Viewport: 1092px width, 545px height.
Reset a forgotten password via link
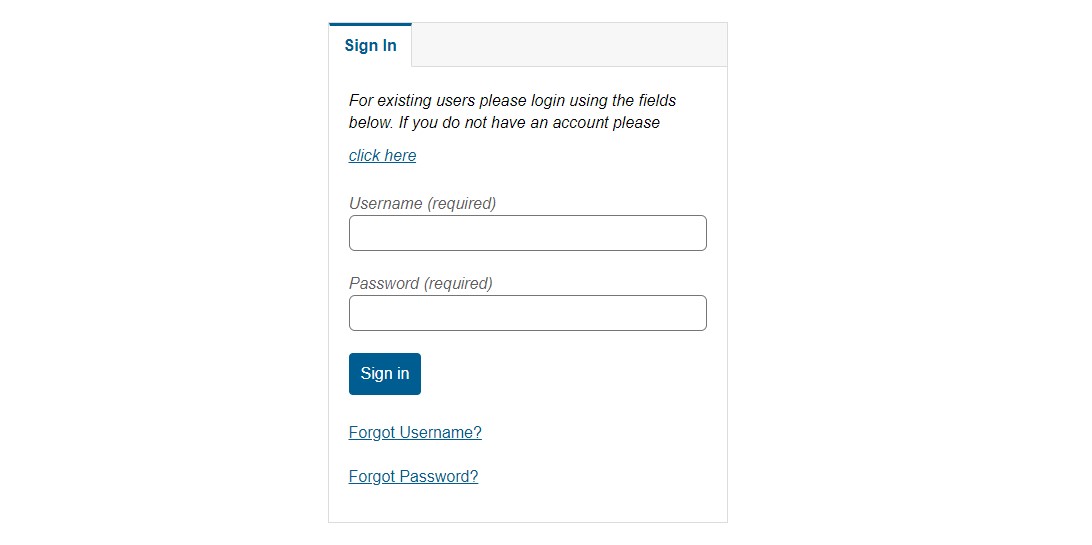point(413,477)
